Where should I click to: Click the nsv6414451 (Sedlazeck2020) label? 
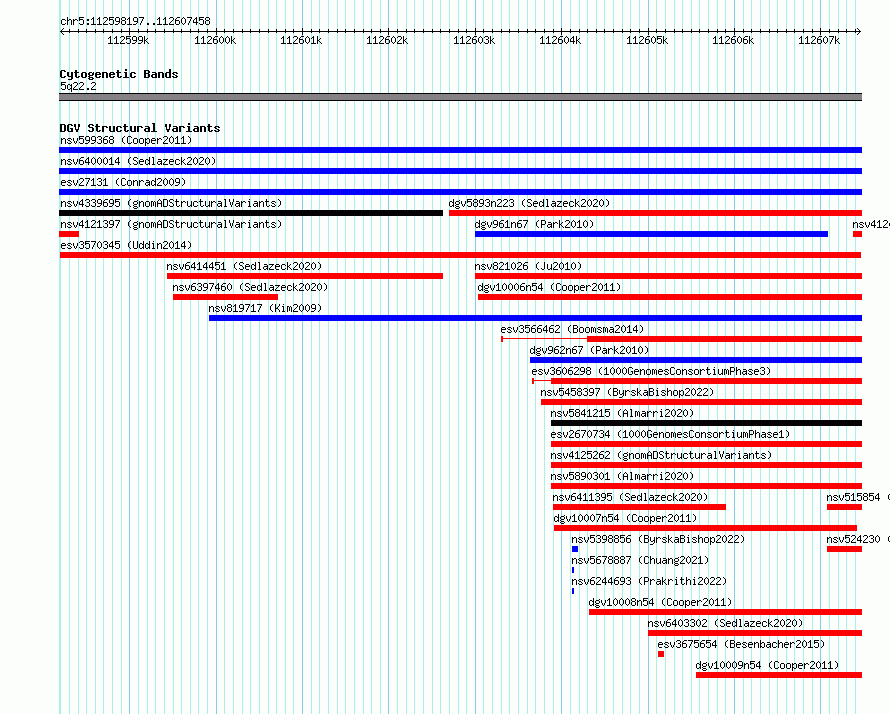click(244, 266)
